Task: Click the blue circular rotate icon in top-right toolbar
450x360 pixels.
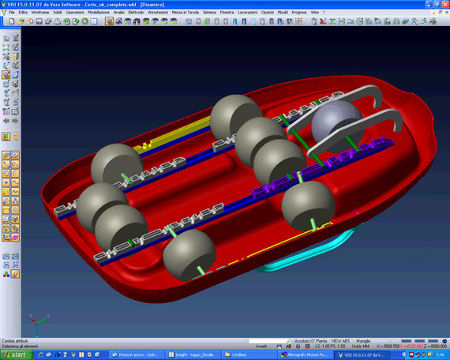Action: [360, 21]
